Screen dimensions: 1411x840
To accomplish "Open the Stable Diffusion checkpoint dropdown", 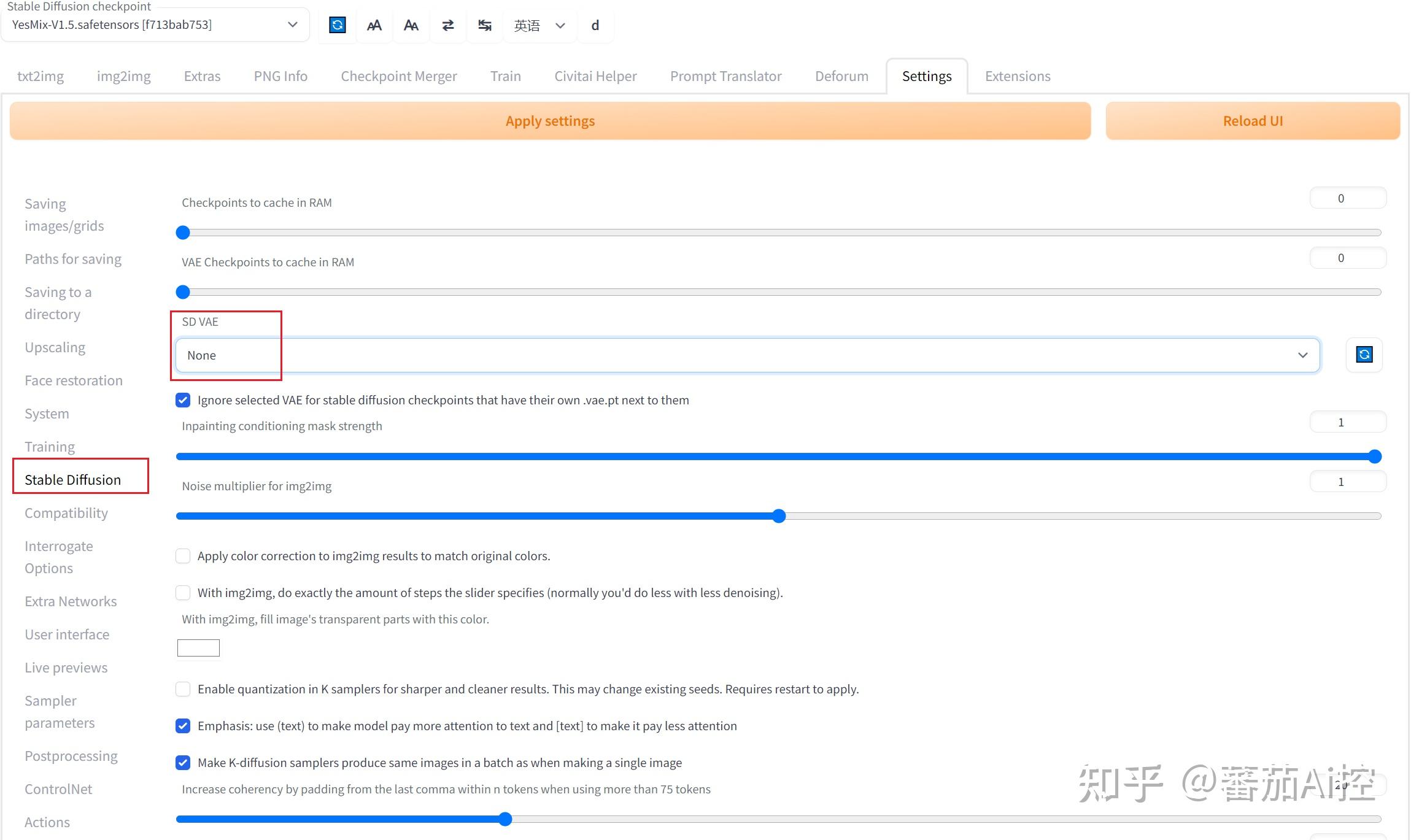I will [155, 25].
